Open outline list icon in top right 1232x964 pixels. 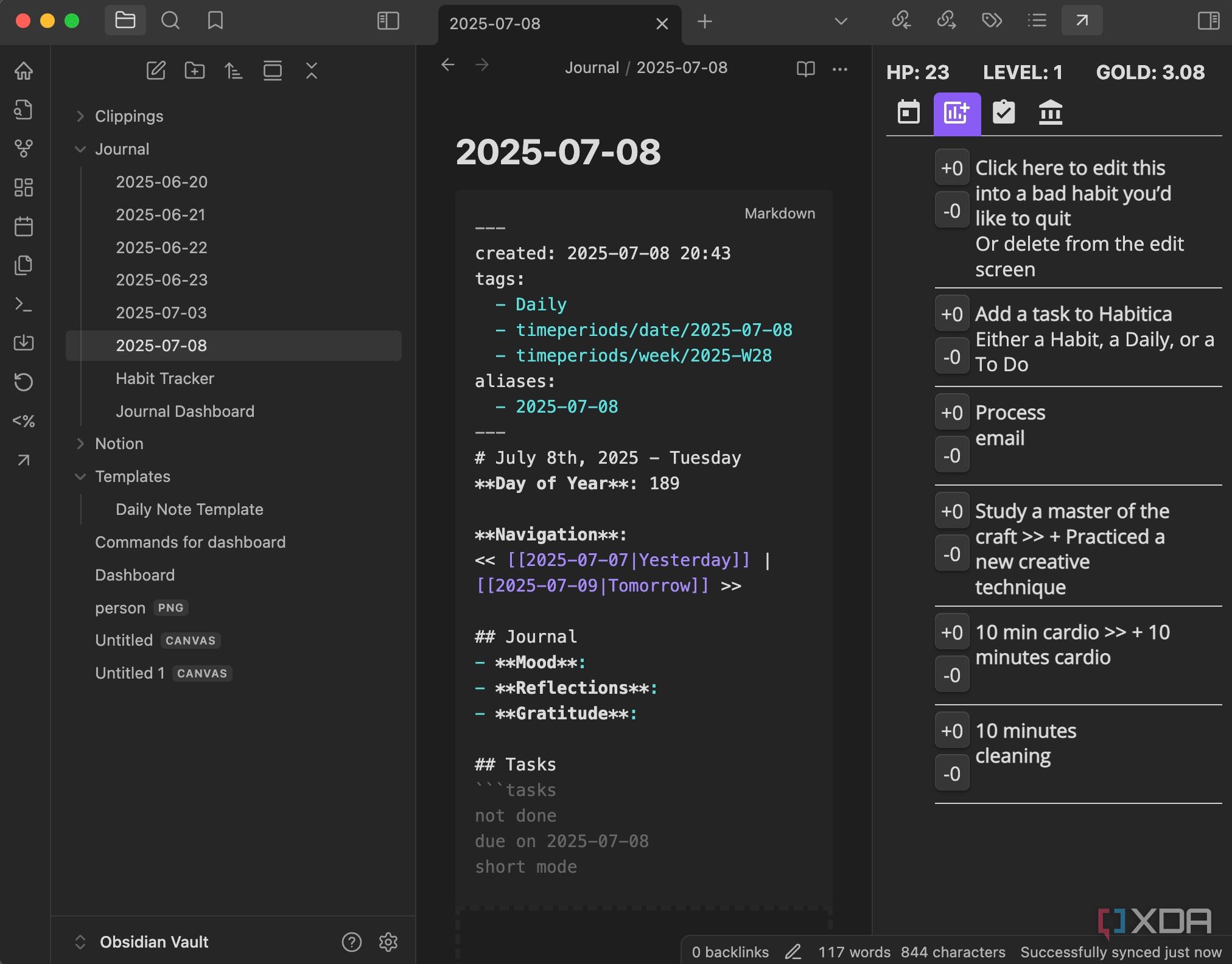[1037, 21]
